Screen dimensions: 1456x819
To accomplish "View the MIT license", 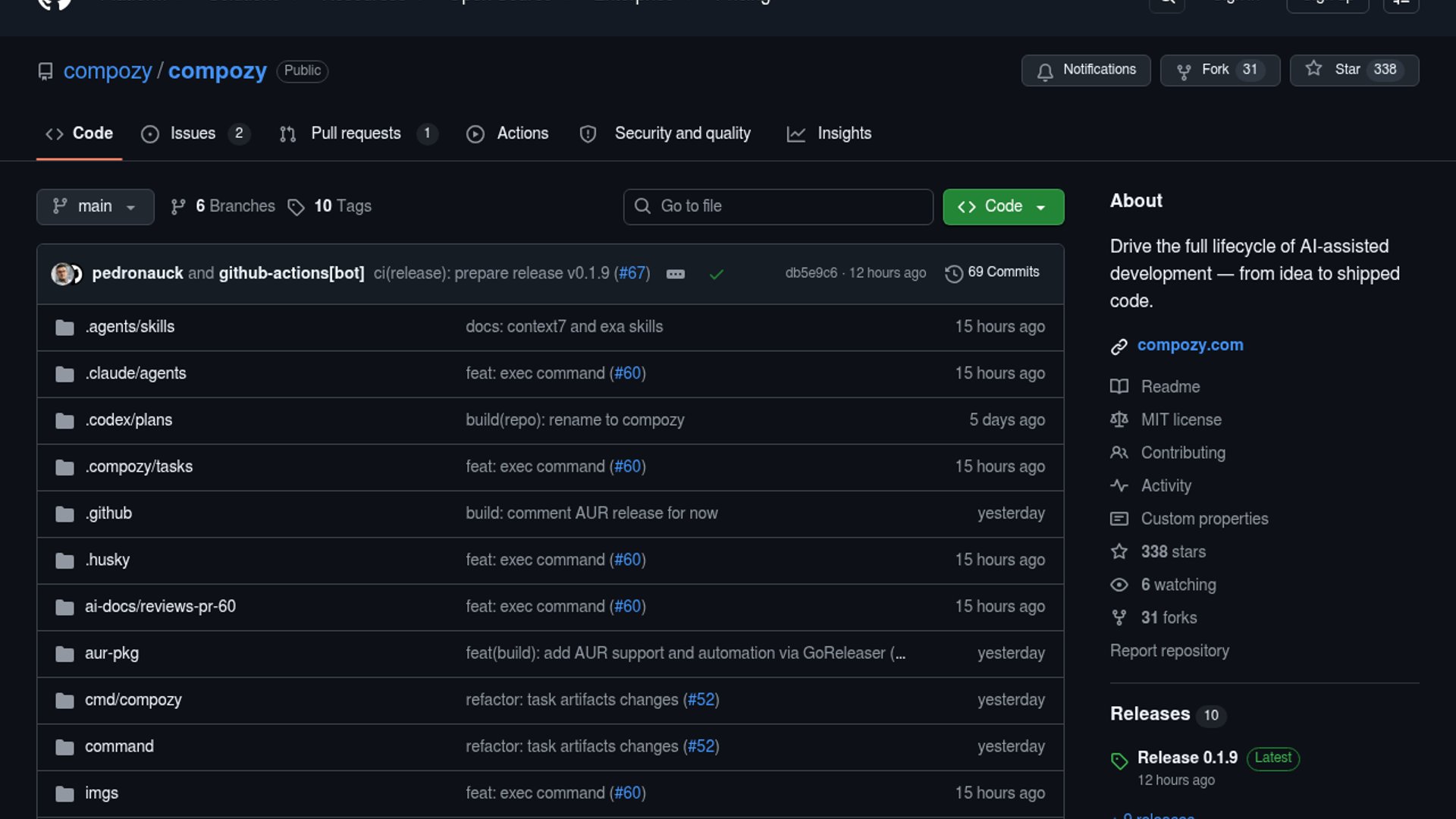I will click(x=1181, y=419).
